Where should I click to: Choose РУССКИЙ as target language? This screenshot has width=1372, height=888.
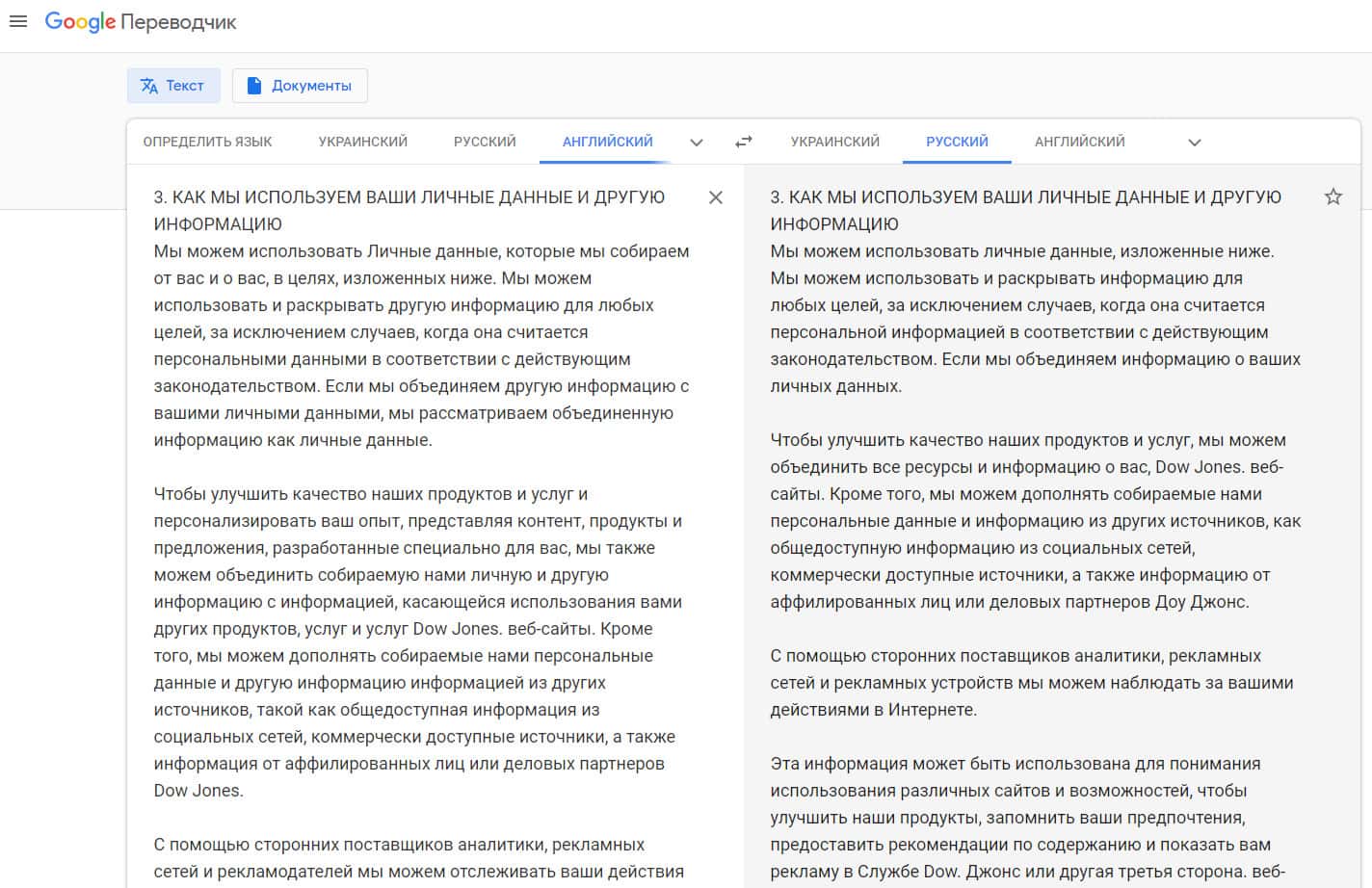click(957, 142)
